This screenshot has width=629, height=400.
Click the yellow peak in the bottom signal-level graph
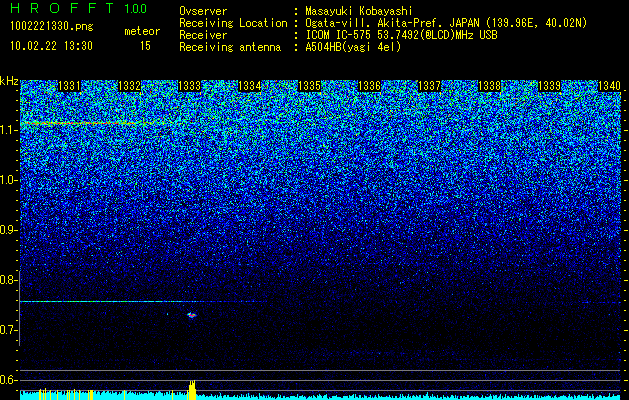coord(192,390)
